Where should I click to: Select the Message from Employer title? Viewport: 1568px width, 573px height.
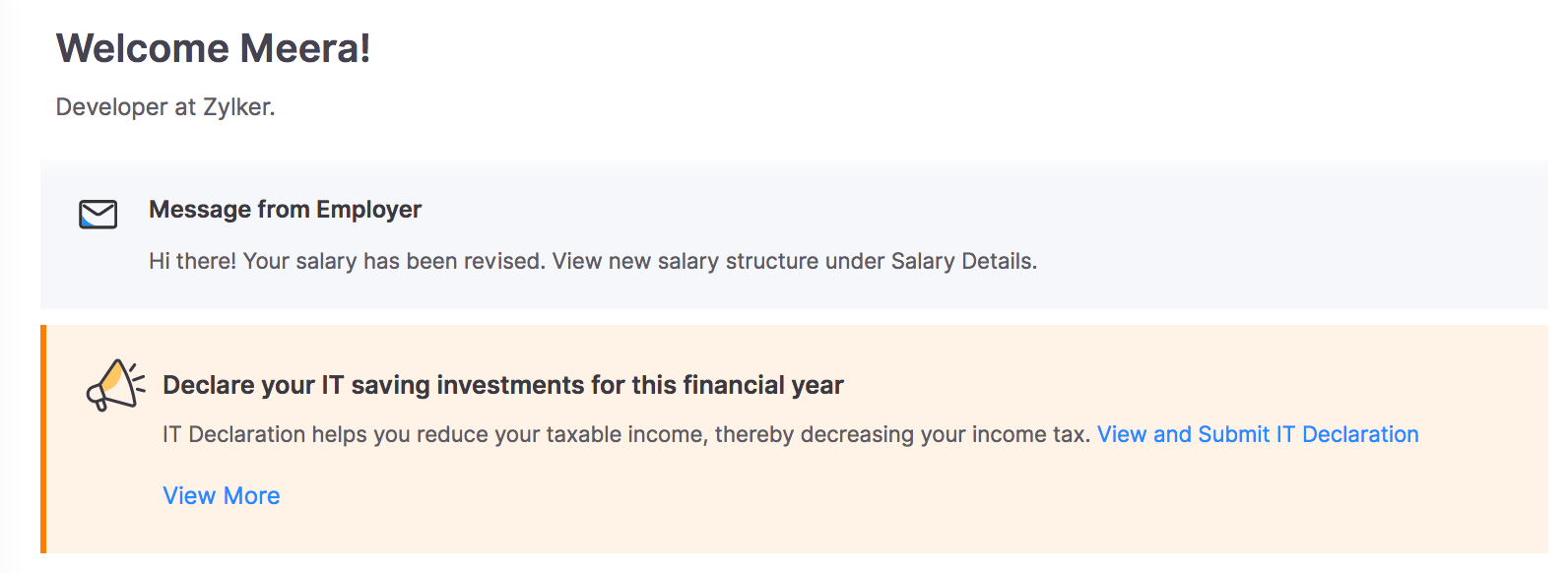[285, 210]
